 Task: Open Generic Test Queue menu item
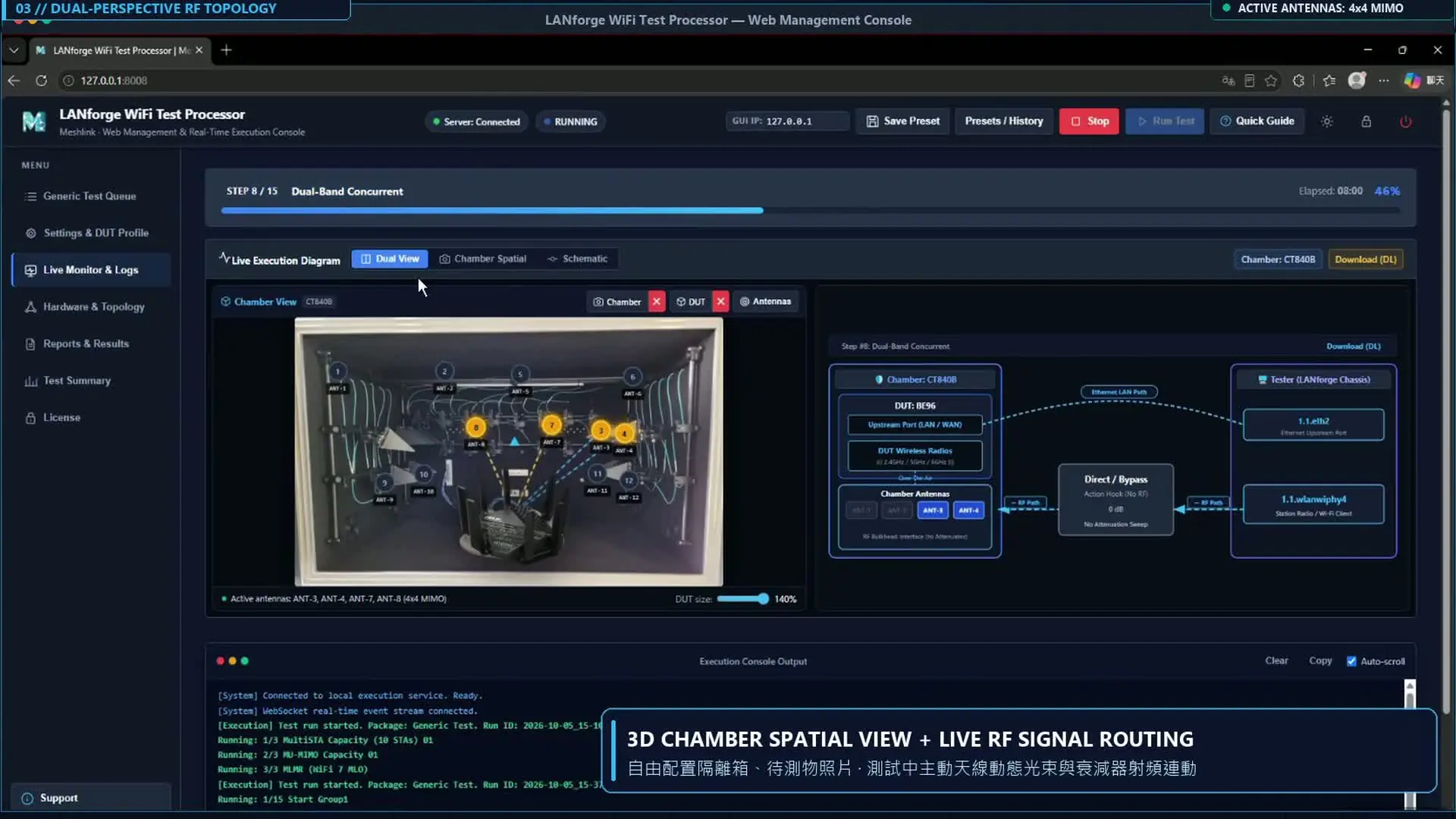[x=91, y=196]
